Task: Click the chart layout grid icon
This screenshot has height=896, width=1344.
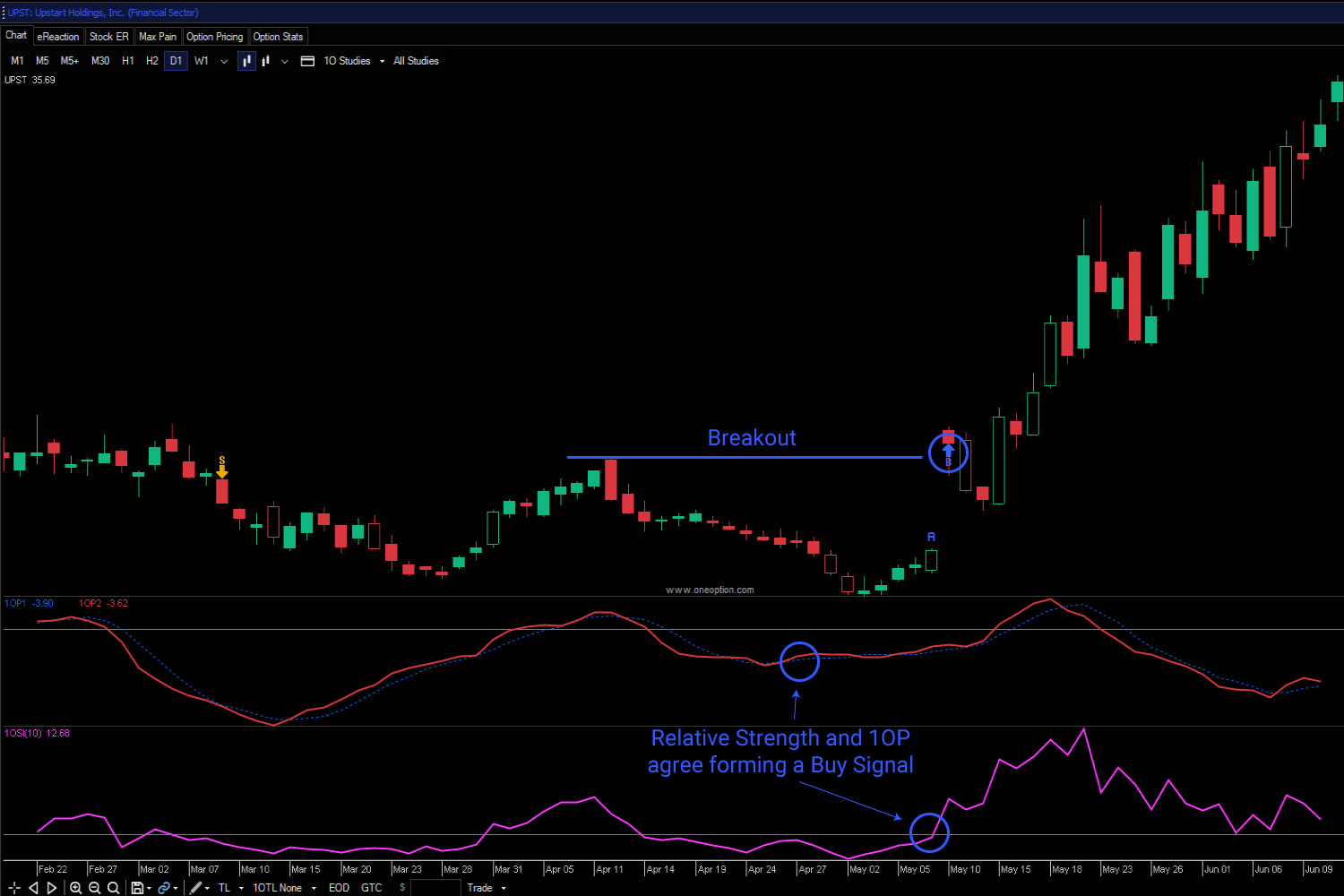Action: [307, 60]
